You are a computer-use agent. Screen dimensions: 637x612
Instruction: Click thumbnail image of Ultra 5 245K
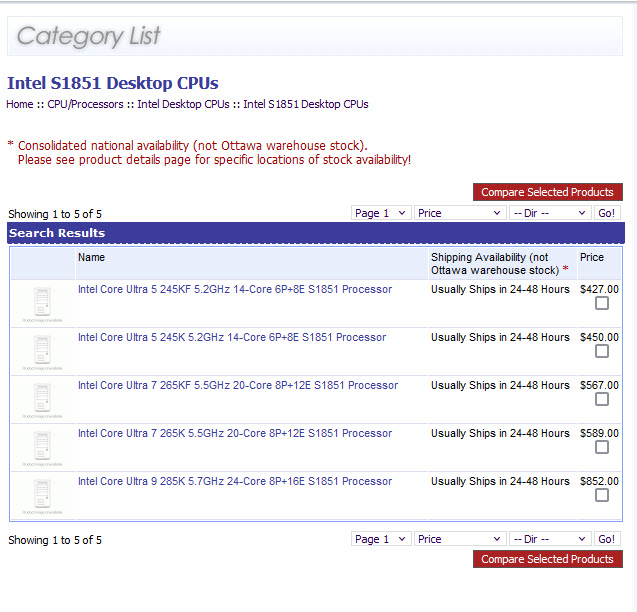click(42, 352)
